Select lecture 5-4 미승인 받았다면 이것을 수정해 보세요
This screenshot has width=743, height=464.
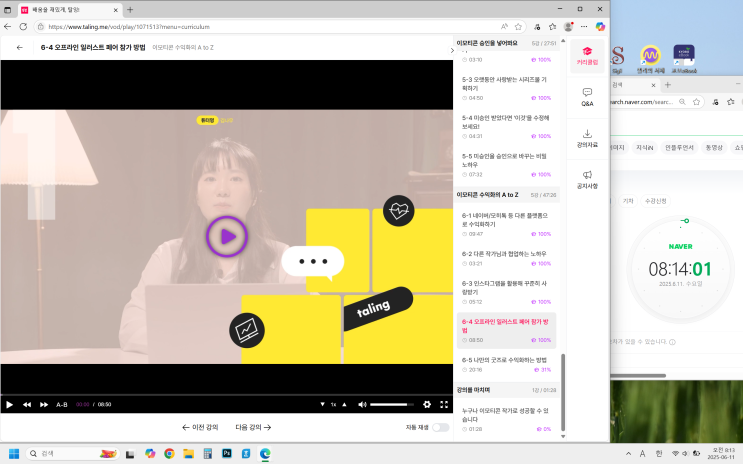506,127
